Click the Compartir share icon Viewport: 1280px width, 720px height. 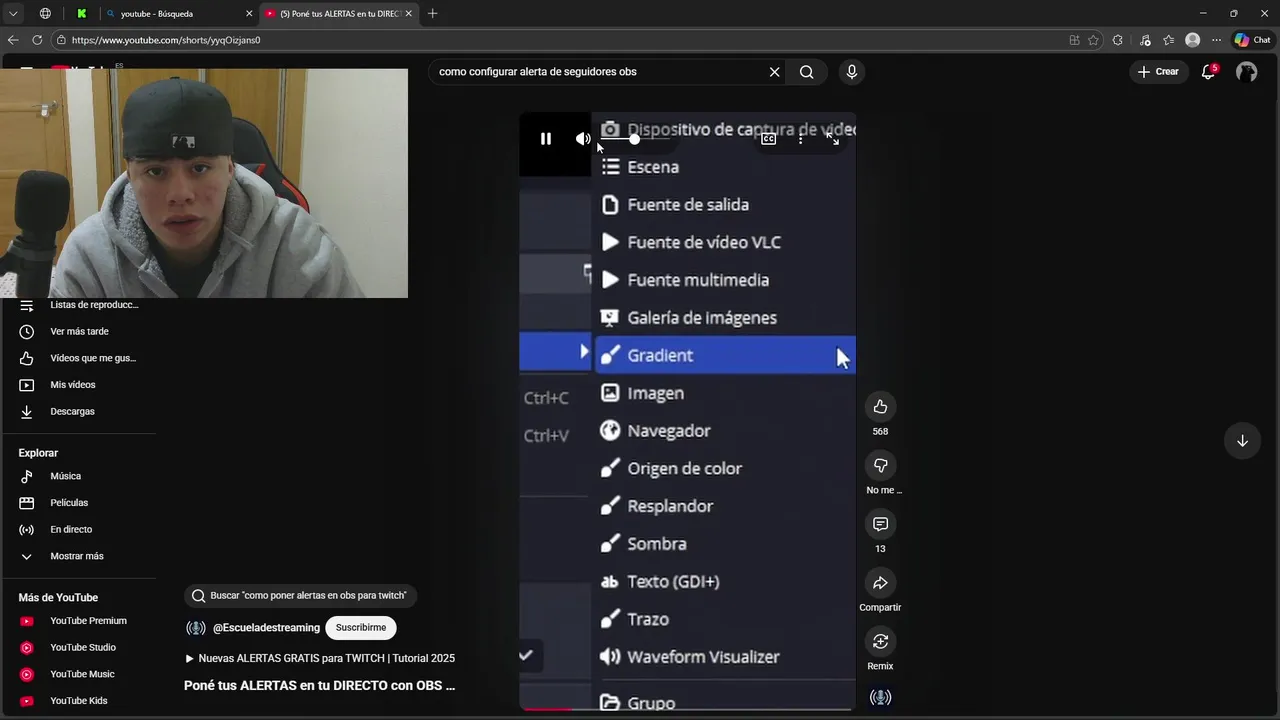880,583
